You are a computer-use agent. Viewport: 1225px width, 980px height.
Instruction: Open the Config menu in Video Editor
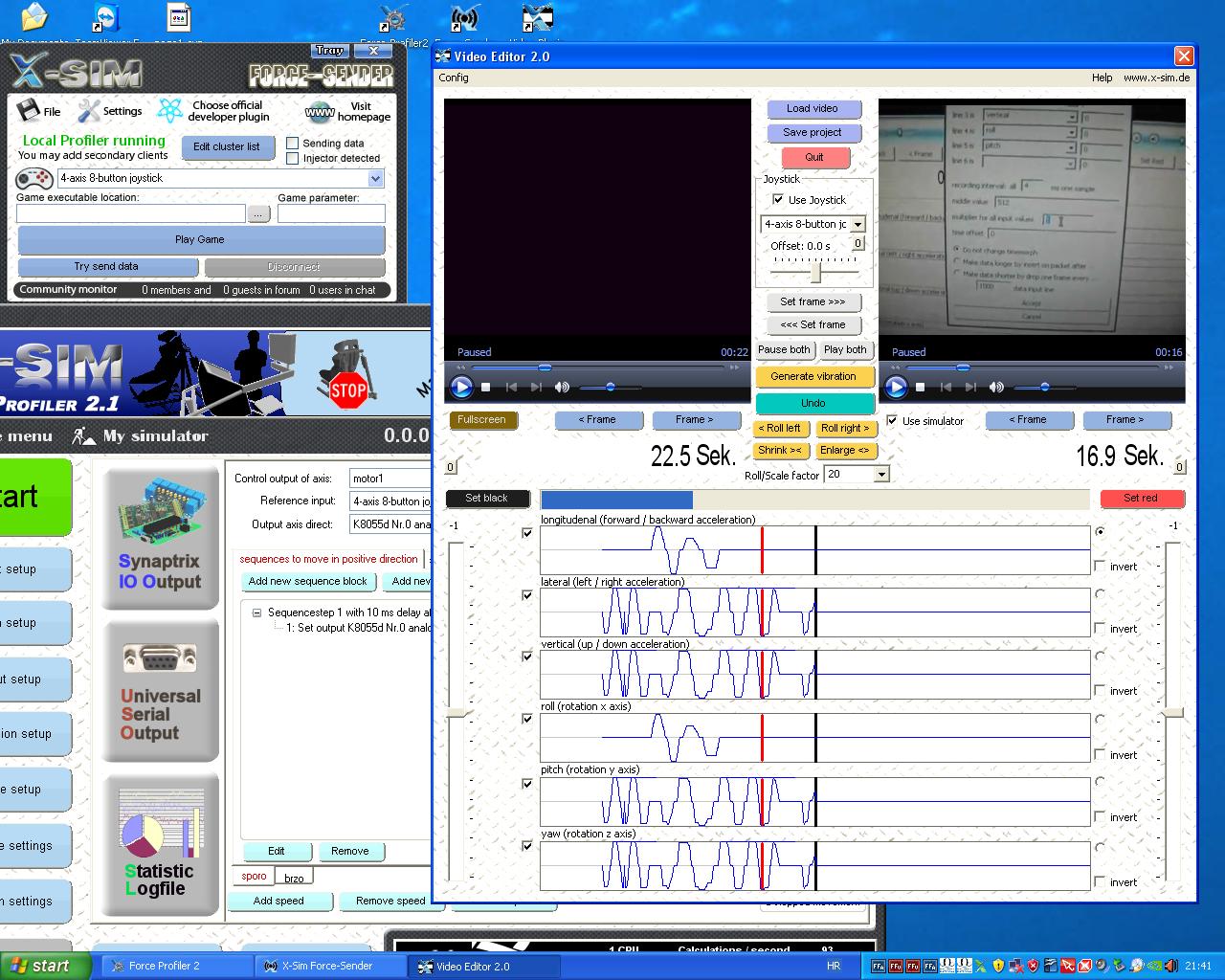[x=454, y=78]
